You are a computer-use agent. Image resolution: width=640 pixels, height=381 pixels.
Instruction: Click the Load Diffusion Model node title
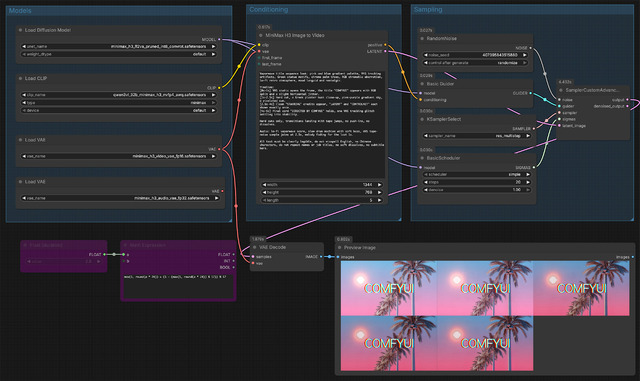[x=48, y=30]
